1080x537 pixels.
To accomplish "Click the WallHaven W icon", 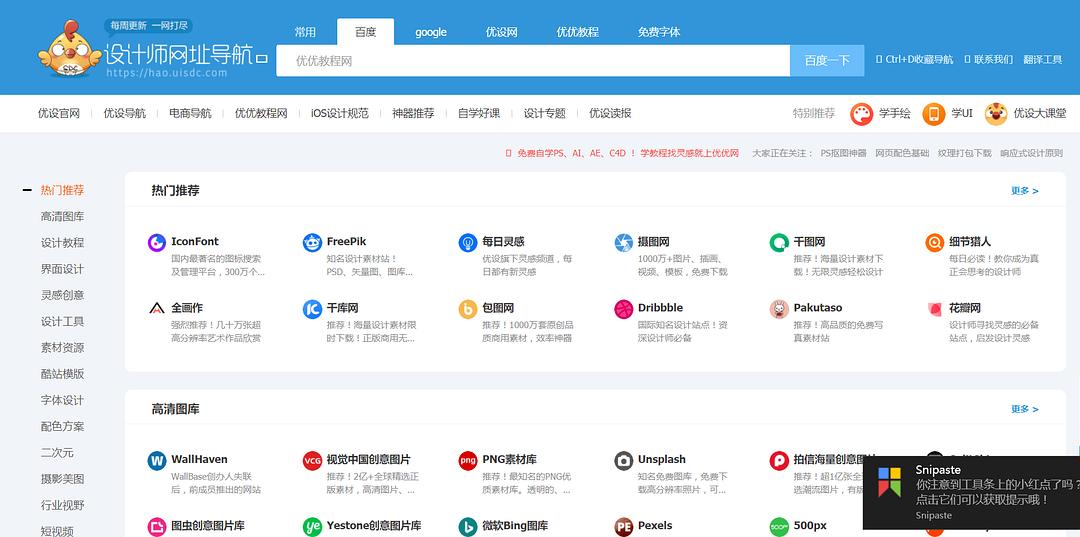I will (x=157, y=461).
